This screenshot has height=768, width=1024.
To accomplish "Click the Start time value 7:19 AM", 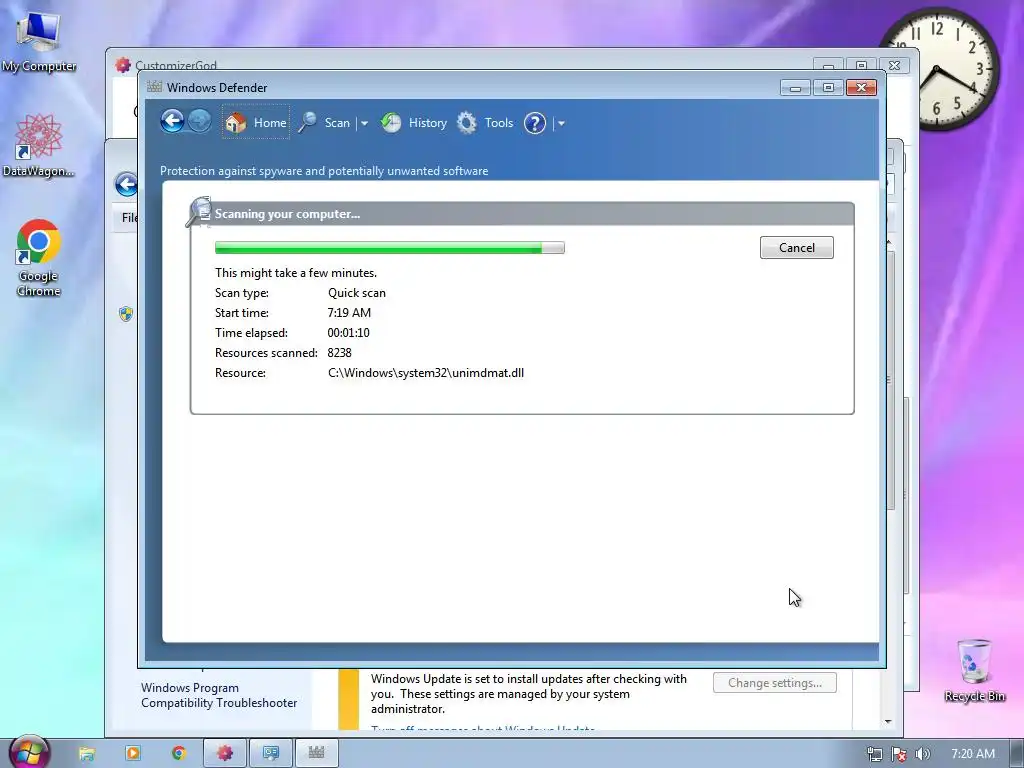I will click(x=349, y=313).
